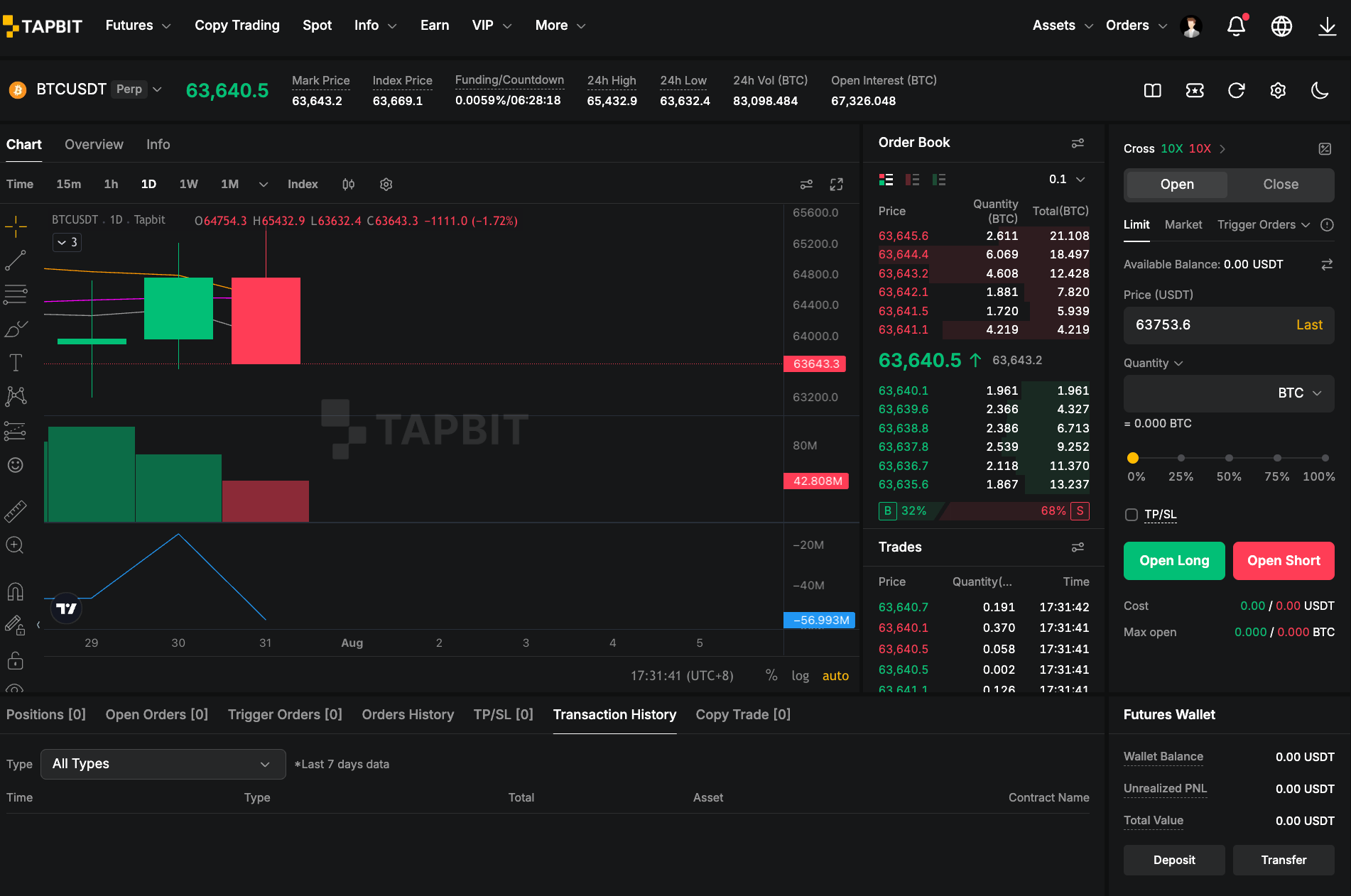Set price to Last
This screenshot has height=896, width=1351.
[1309, 325]
